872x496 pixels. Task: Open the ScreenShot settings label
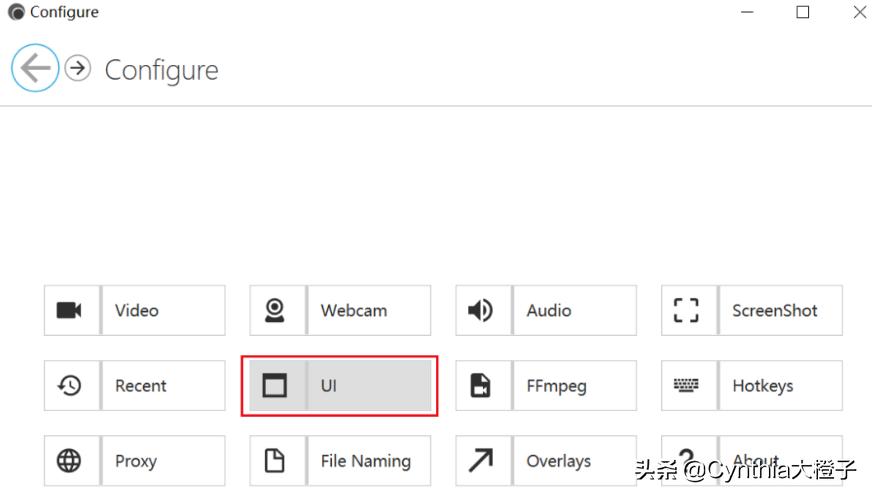click(x=774, y=311)
